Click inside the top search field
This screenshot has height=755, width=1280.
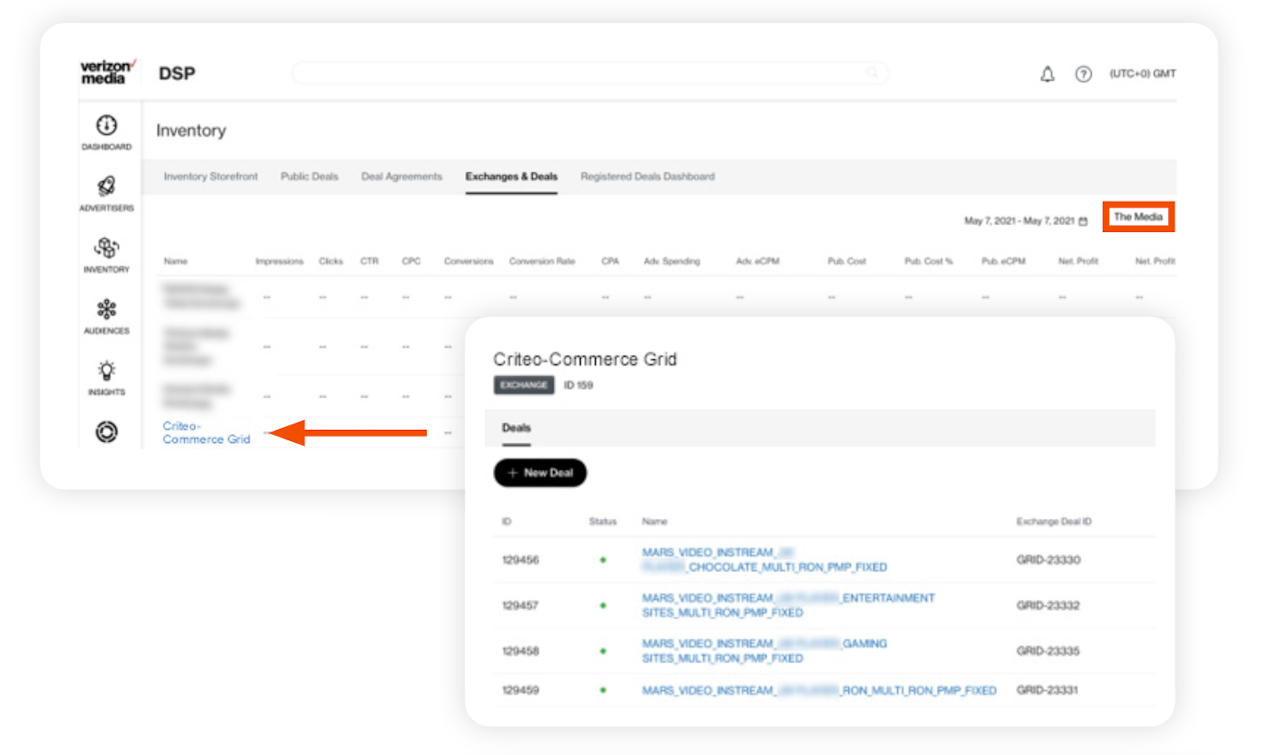point(590,73)
